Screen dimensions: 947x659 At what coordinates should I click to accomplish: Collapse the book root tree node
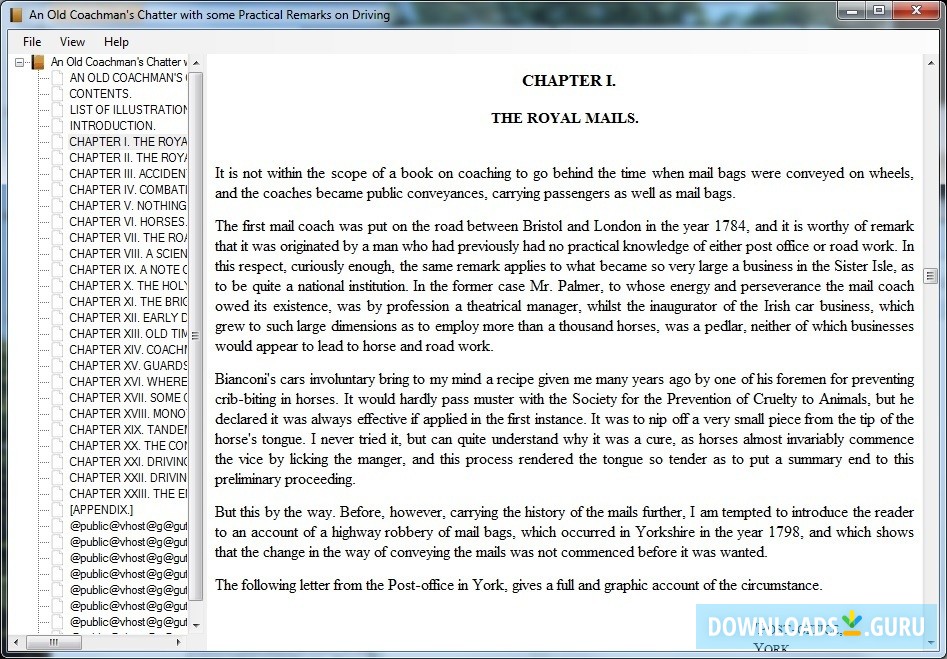click(x=19, y=62)
